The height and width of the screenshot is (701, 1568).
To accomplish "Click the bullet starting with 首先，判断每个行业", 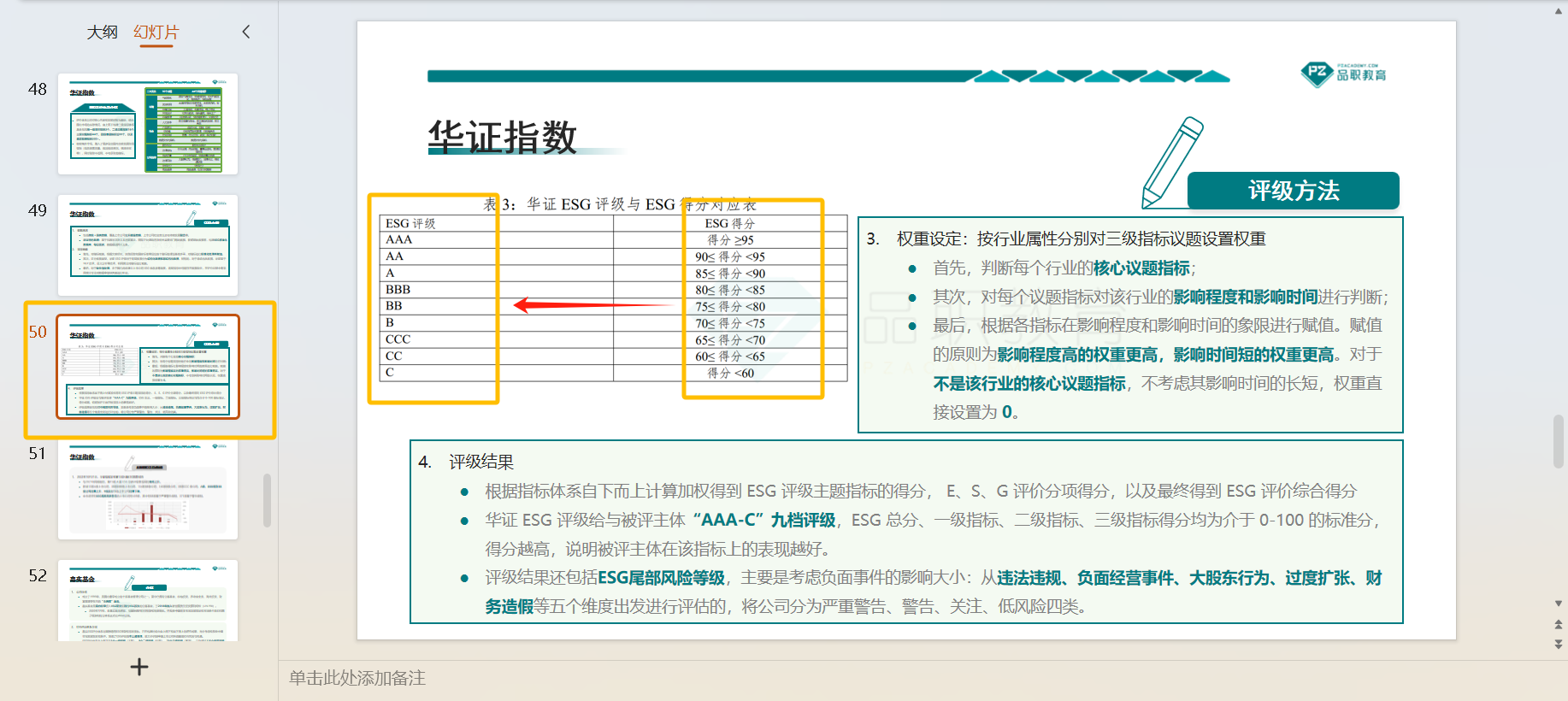I will [x=1064, y=268].
